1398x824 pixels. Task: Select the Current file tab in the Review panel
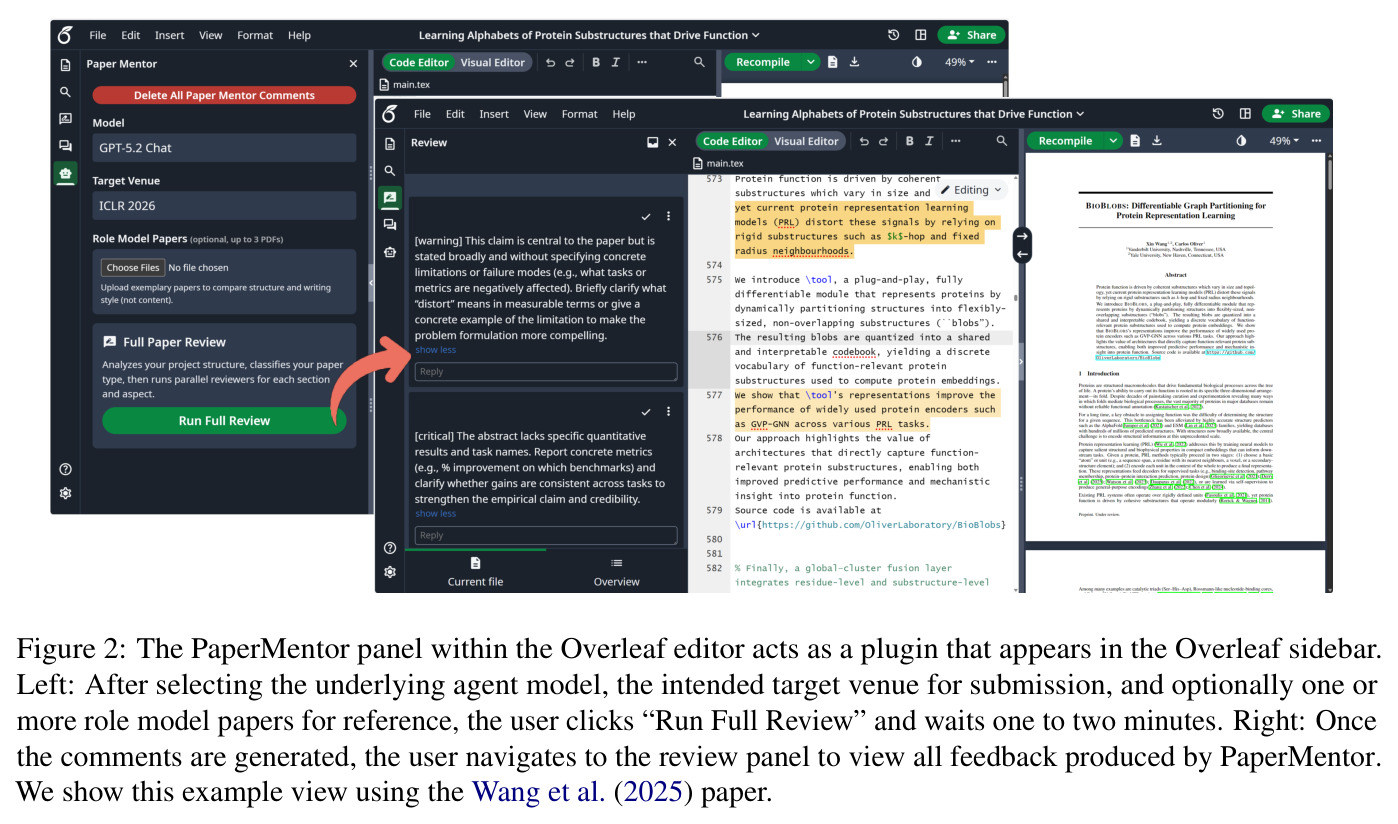tap(475, 572)
